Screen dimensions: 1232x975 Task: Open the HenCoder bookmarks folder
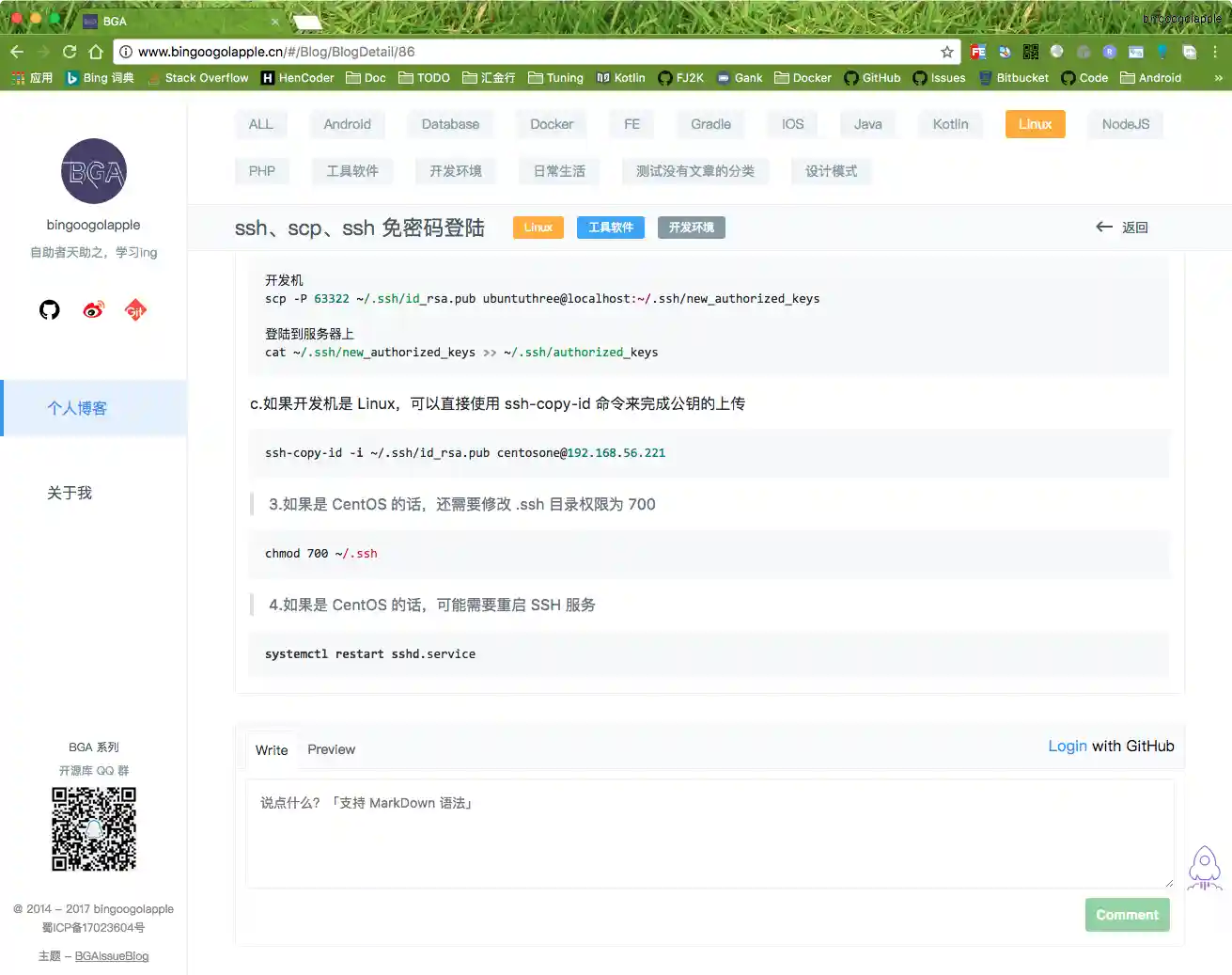(x=297, y=77)
